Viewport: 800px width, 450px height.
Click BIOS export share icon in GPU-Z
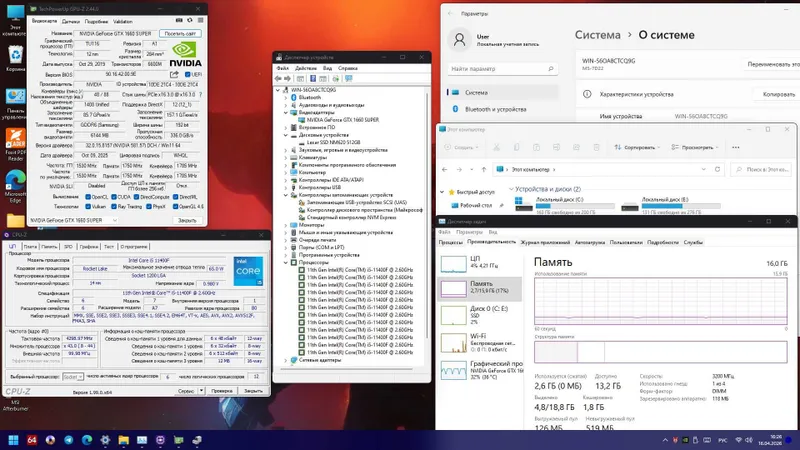[x=174, y=74]
